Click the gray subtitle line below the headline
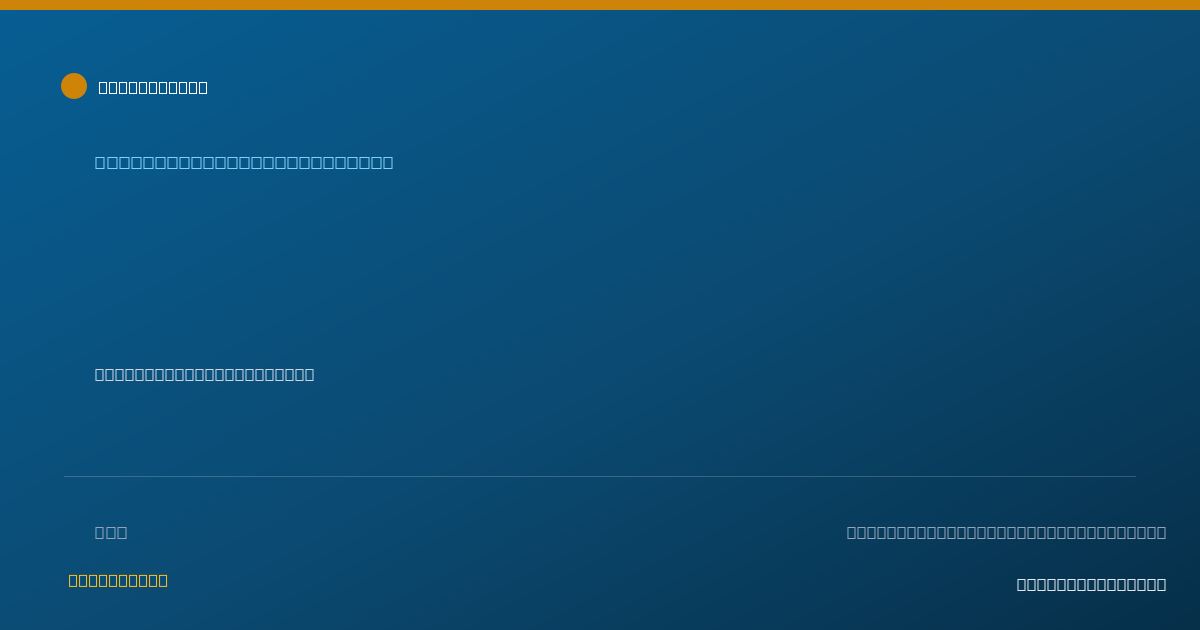 click(x=204, y=374)
